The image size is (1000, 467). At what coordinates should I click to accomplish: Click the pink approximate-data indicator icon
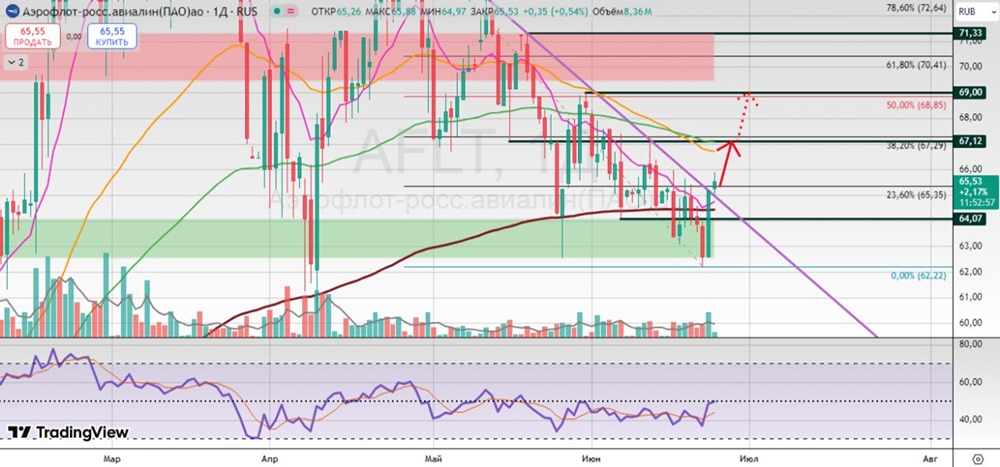291,11
